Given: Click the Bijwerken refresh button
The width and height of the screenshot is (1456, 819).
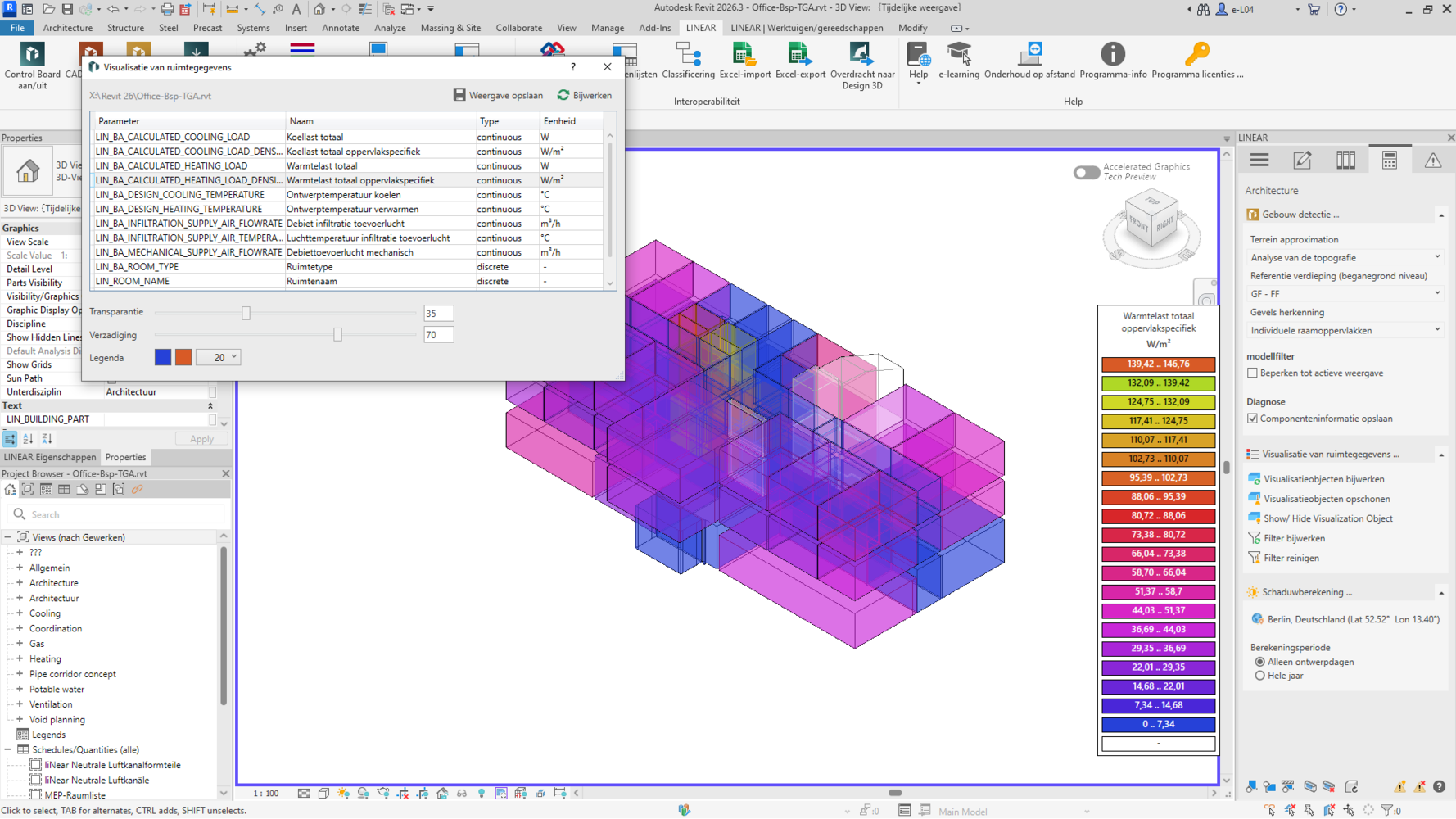Looking at the screenshot, I should (x=585, y=96).
